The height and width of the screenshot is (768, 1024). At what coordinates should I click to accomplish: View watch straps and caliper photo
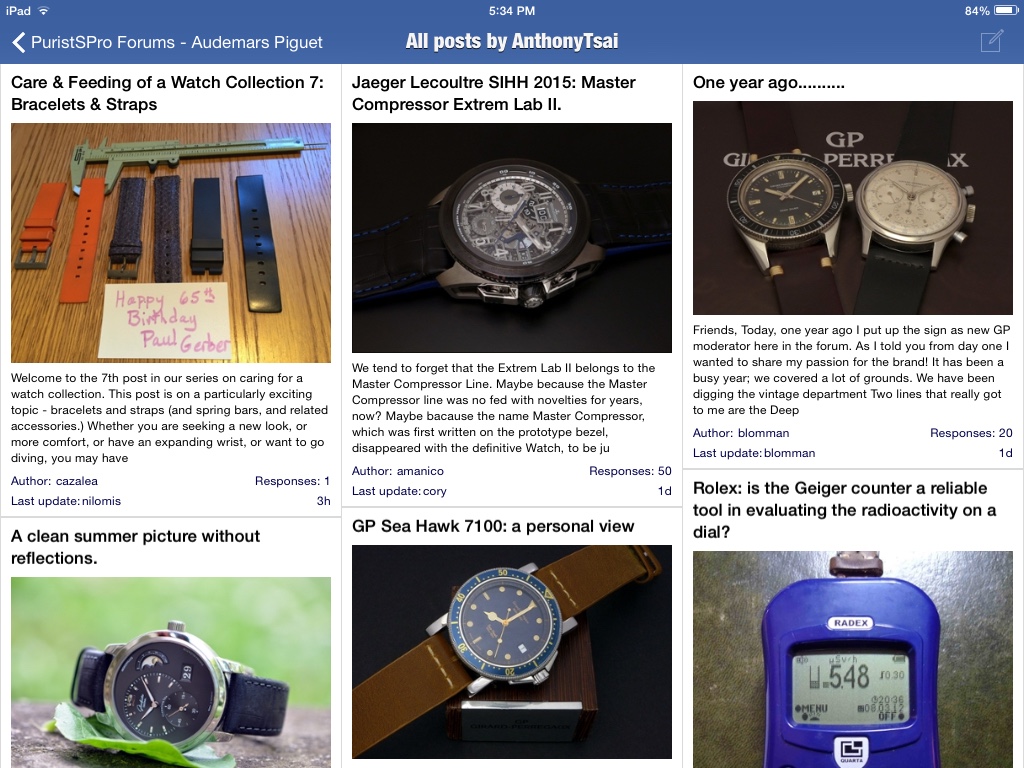tap(171, 242)
